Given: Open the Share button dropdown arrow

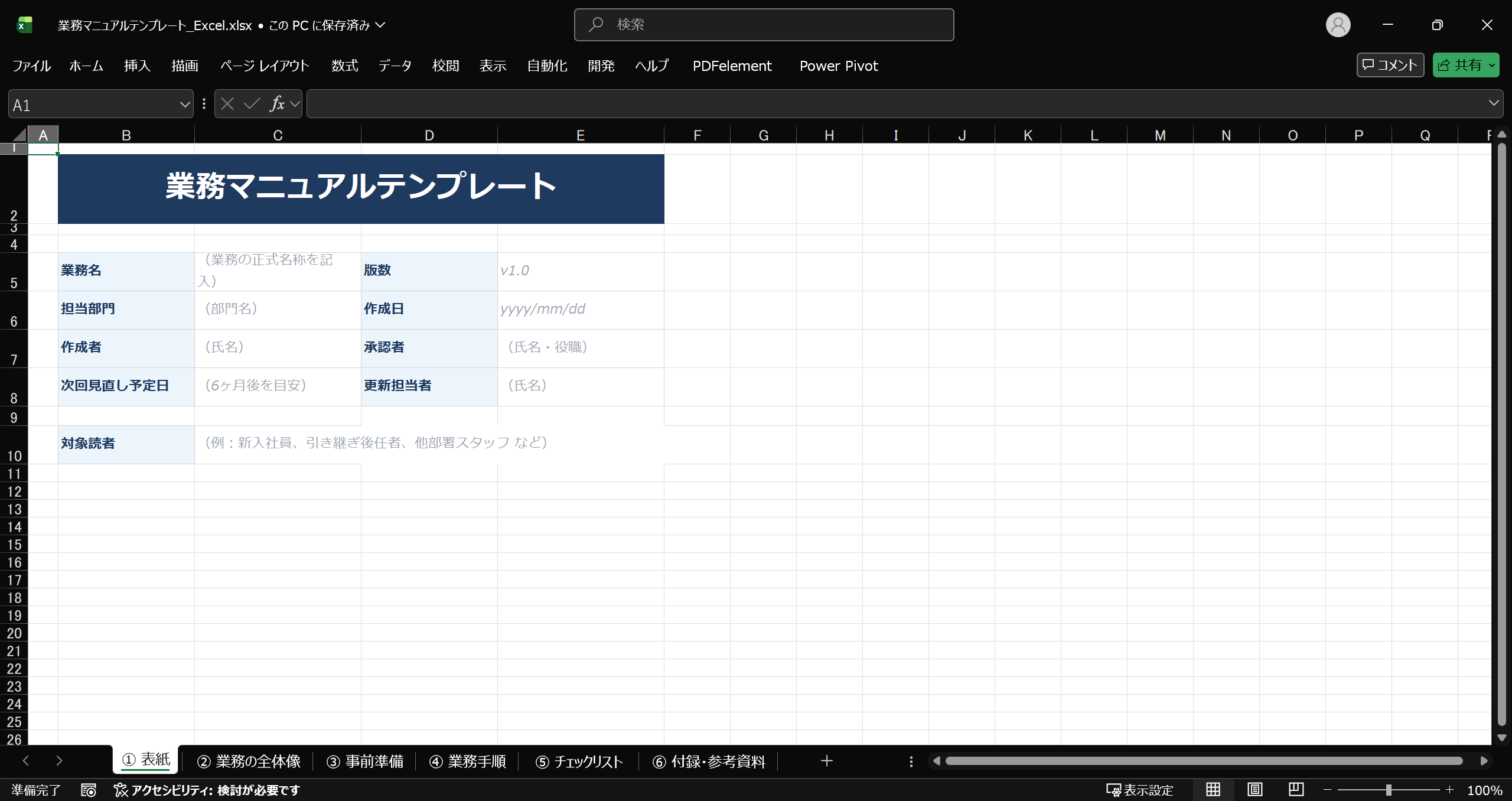Looking at the screenshot, I should pos(1492,65).
